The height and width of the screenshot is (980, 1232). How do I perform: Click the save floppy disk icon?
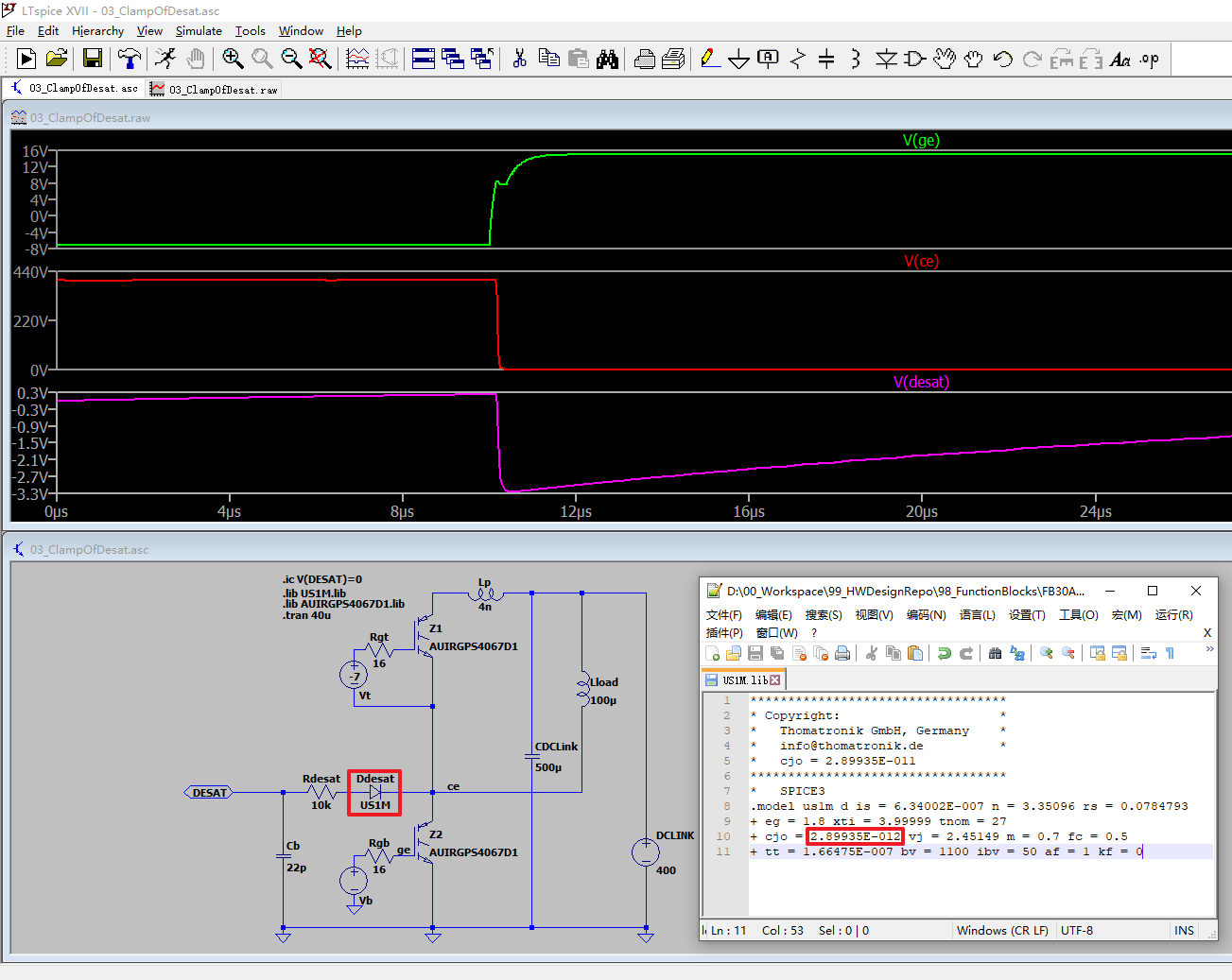click(x=93, y=59)
